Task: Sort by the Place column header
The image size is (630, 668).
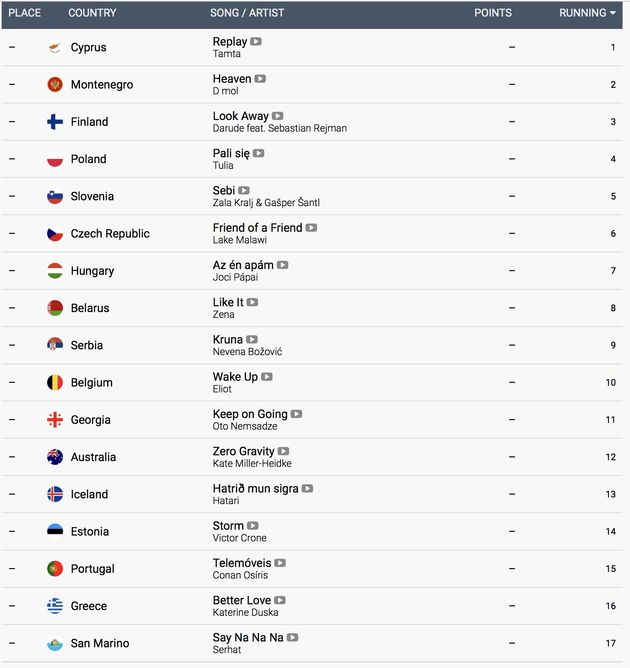Action: point(25,13)
